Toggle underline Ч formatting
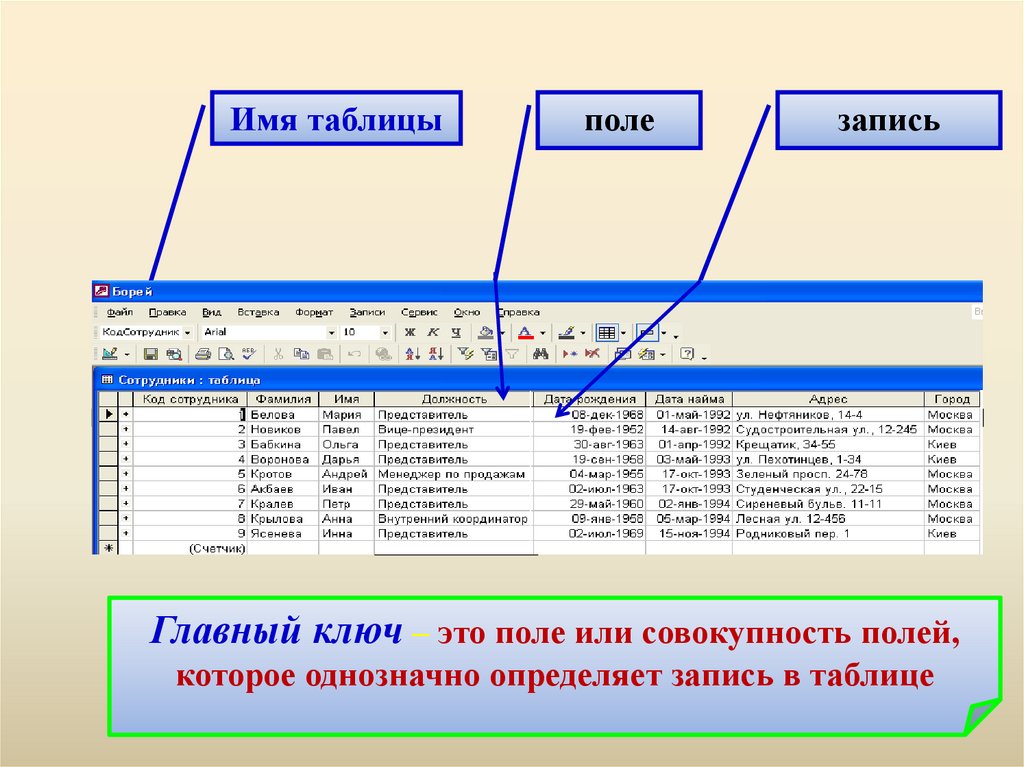Viewport: 1024px width, 767px height. [x=456, y=333]
